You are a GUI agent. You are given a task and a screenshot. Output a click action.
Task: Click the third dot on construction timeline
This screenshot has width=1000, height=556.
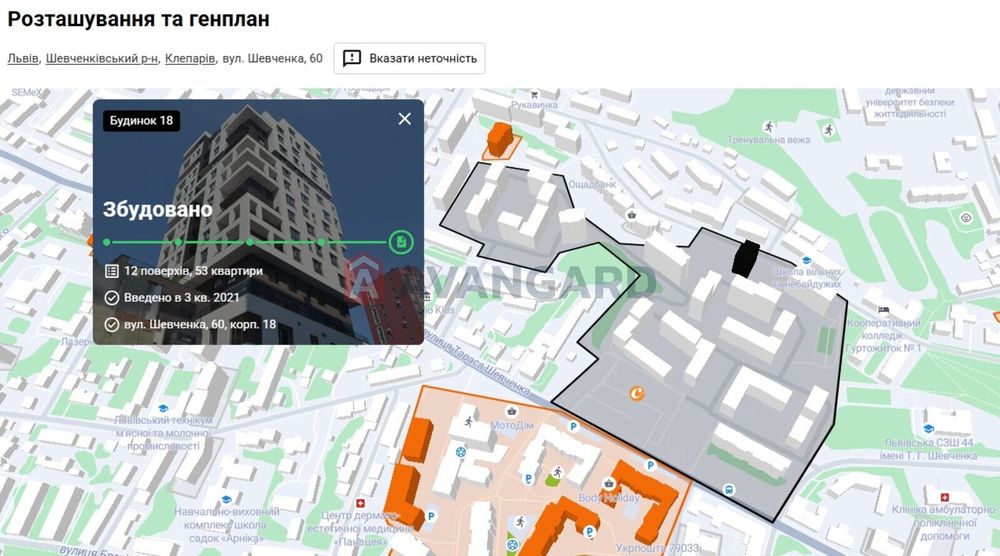(250, 242)
